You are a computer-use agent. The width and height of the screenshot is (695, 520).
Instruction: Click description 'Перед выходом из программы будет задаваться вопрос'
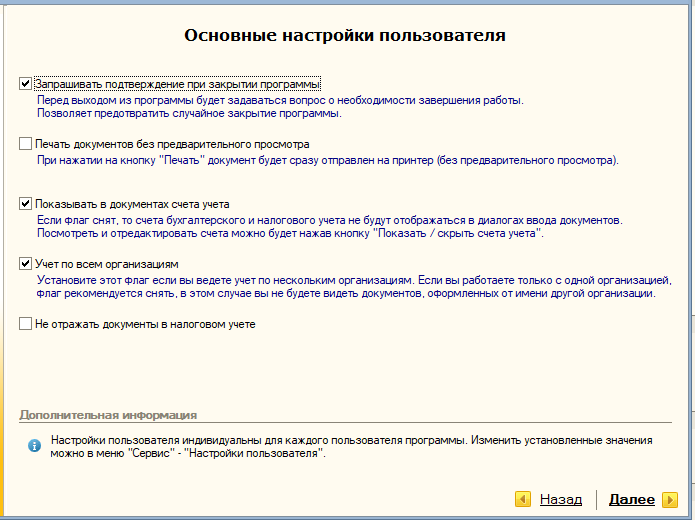pyautogui.click(x=280, y=100)
